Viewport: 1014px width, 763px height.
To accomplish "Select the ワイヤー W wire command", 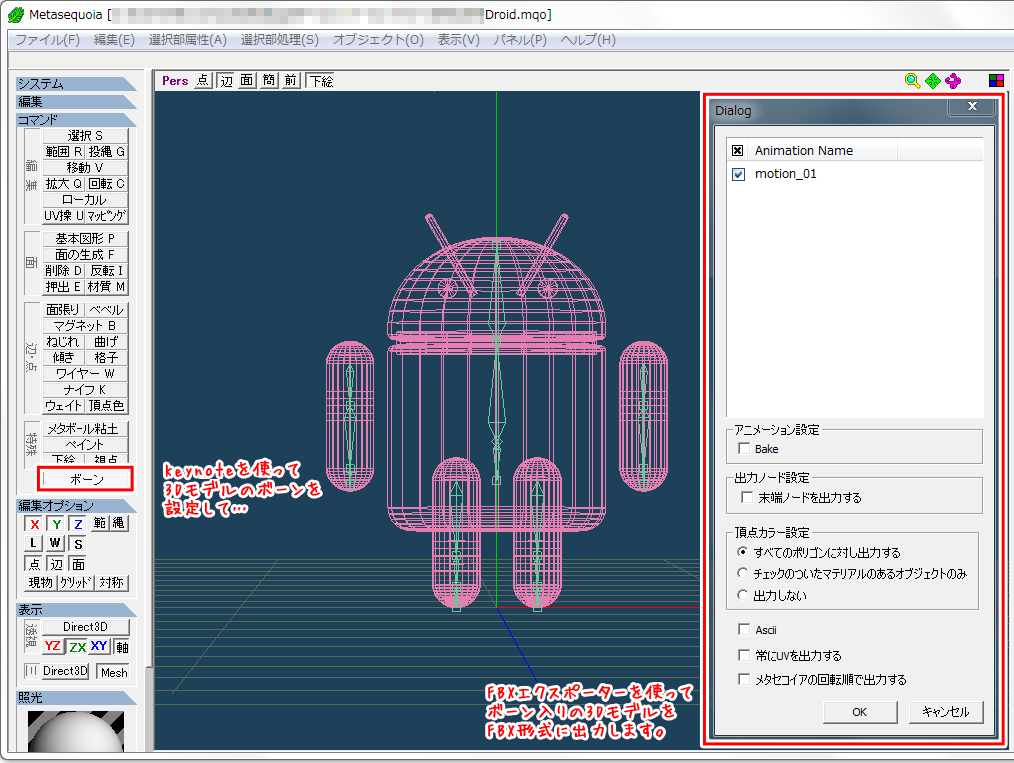I will pyautogui.click(x=85, y=374).
